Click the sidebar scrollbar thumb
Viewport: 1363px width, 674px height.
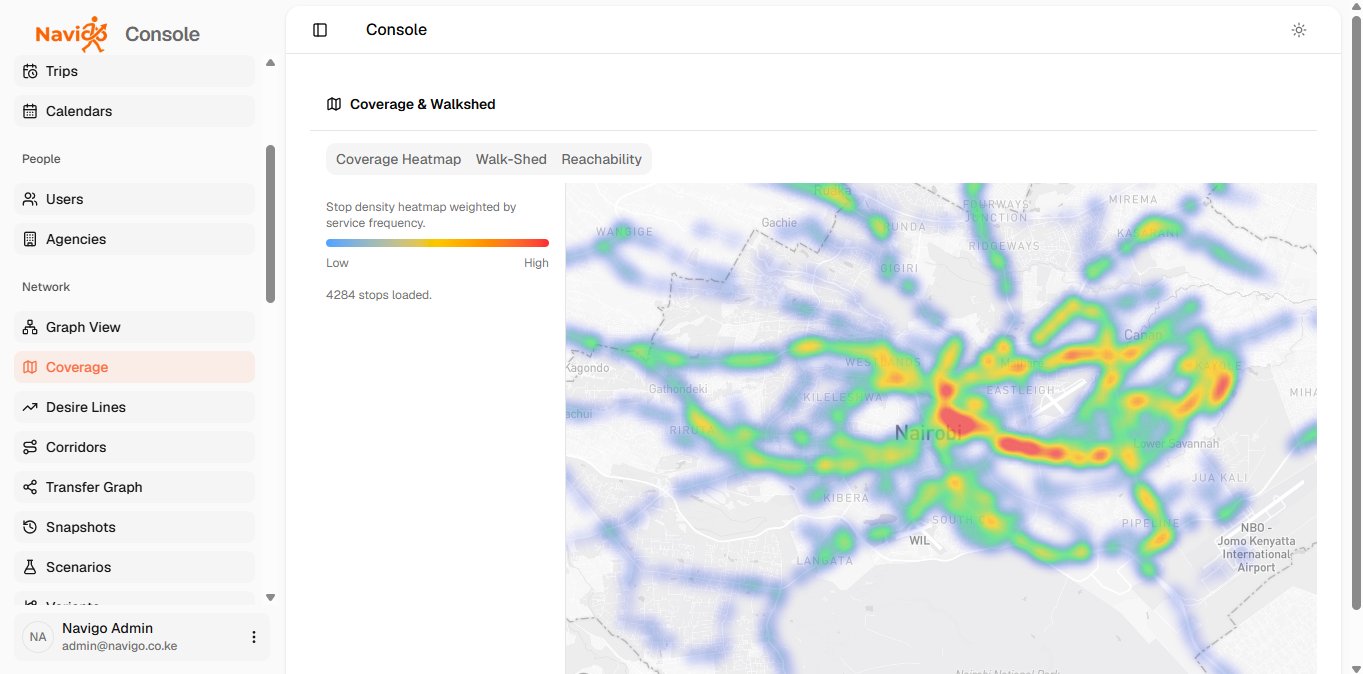point(270,224)
